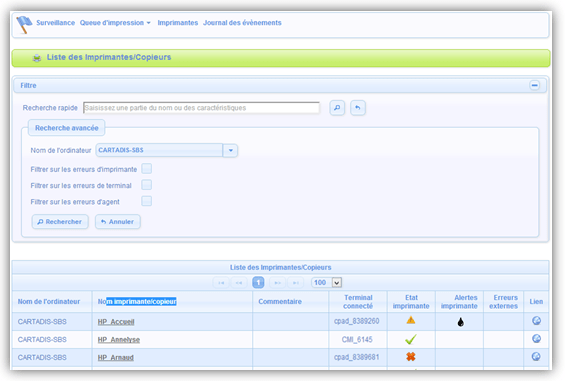Open the HP_Accueil printer link
The image size is (565, 381).
(x=116, y=322)
